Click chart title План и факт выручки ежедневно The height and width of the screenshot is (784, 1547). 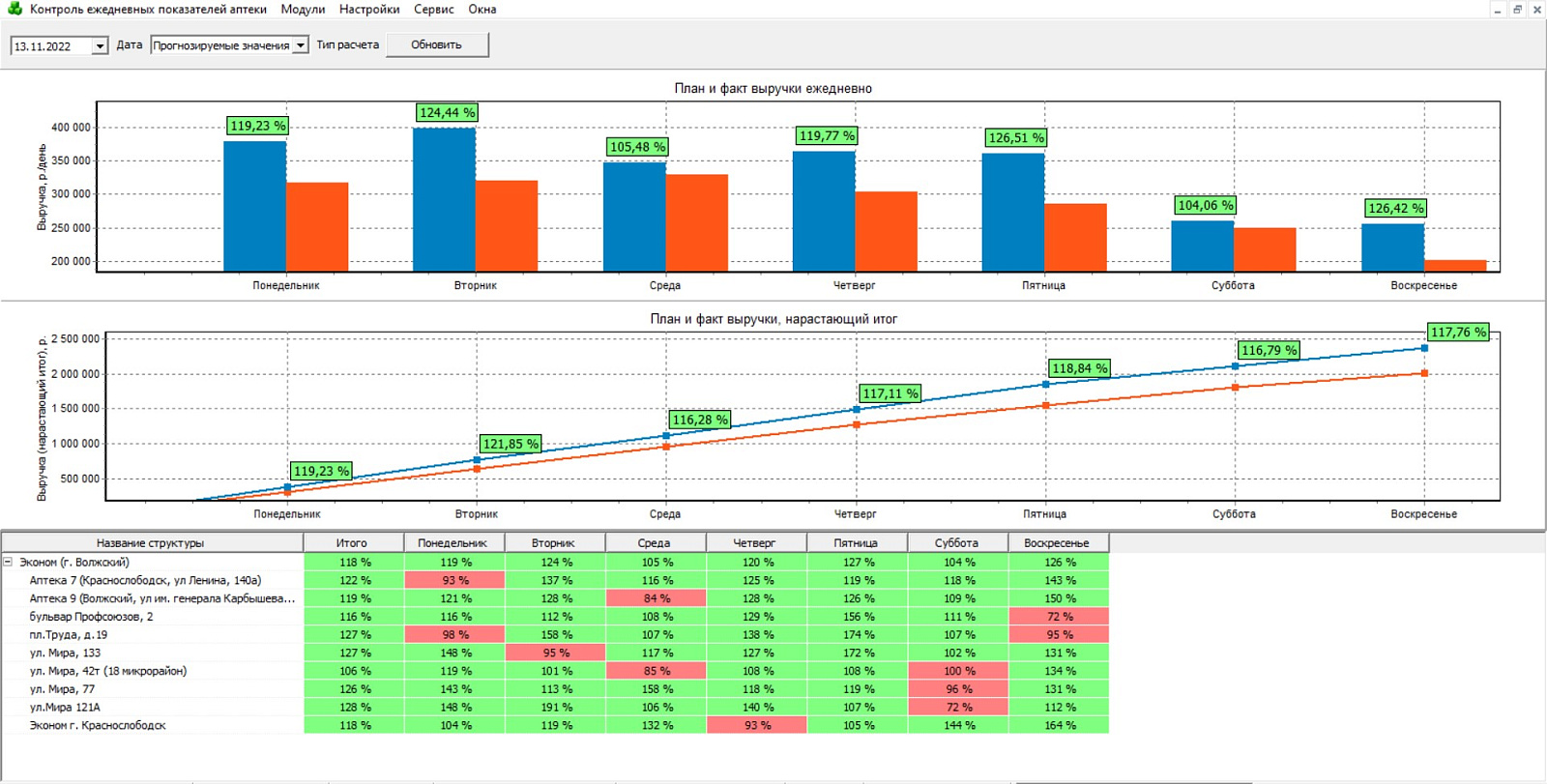click(773, 88)
